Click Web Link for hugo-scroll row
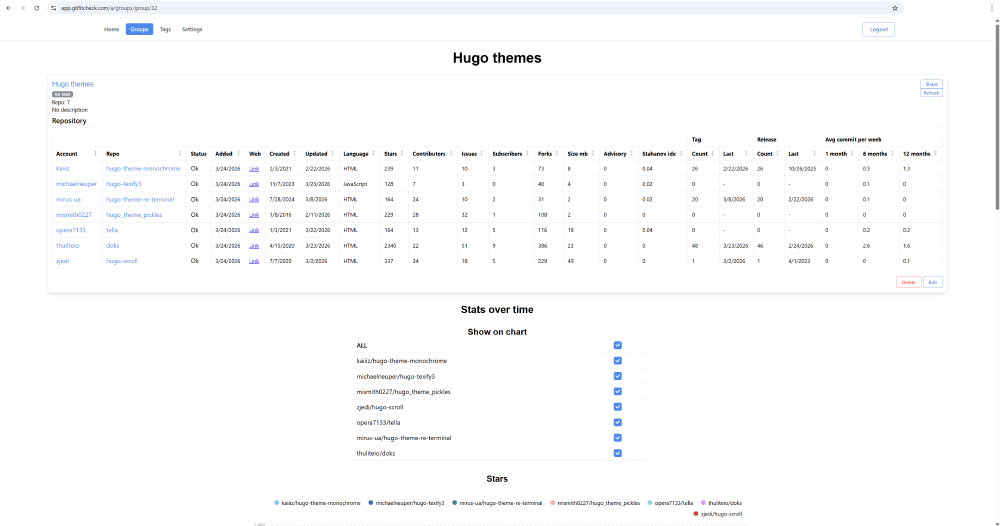 [x=254, y=261]
